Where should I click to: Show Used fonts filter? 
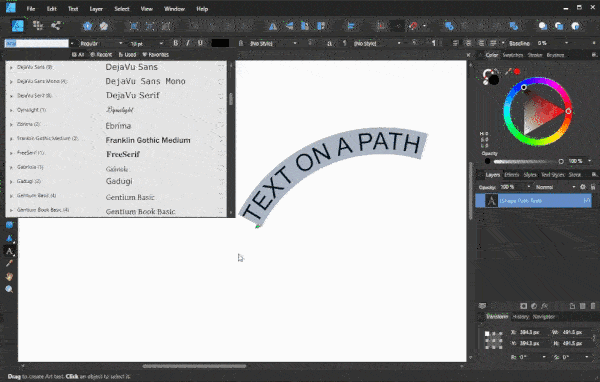pos(127,55)
